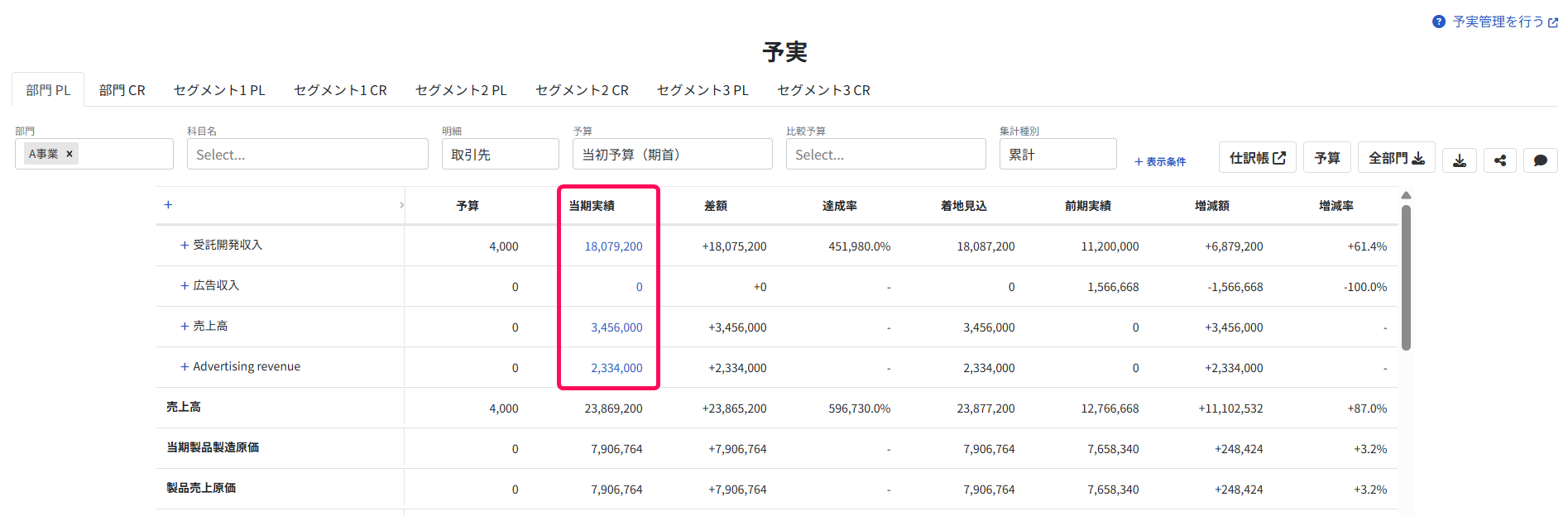Viewport: 1568px width, 516px height.
Task: Click the chevron in the table header
Action: [x=401, y=205]
